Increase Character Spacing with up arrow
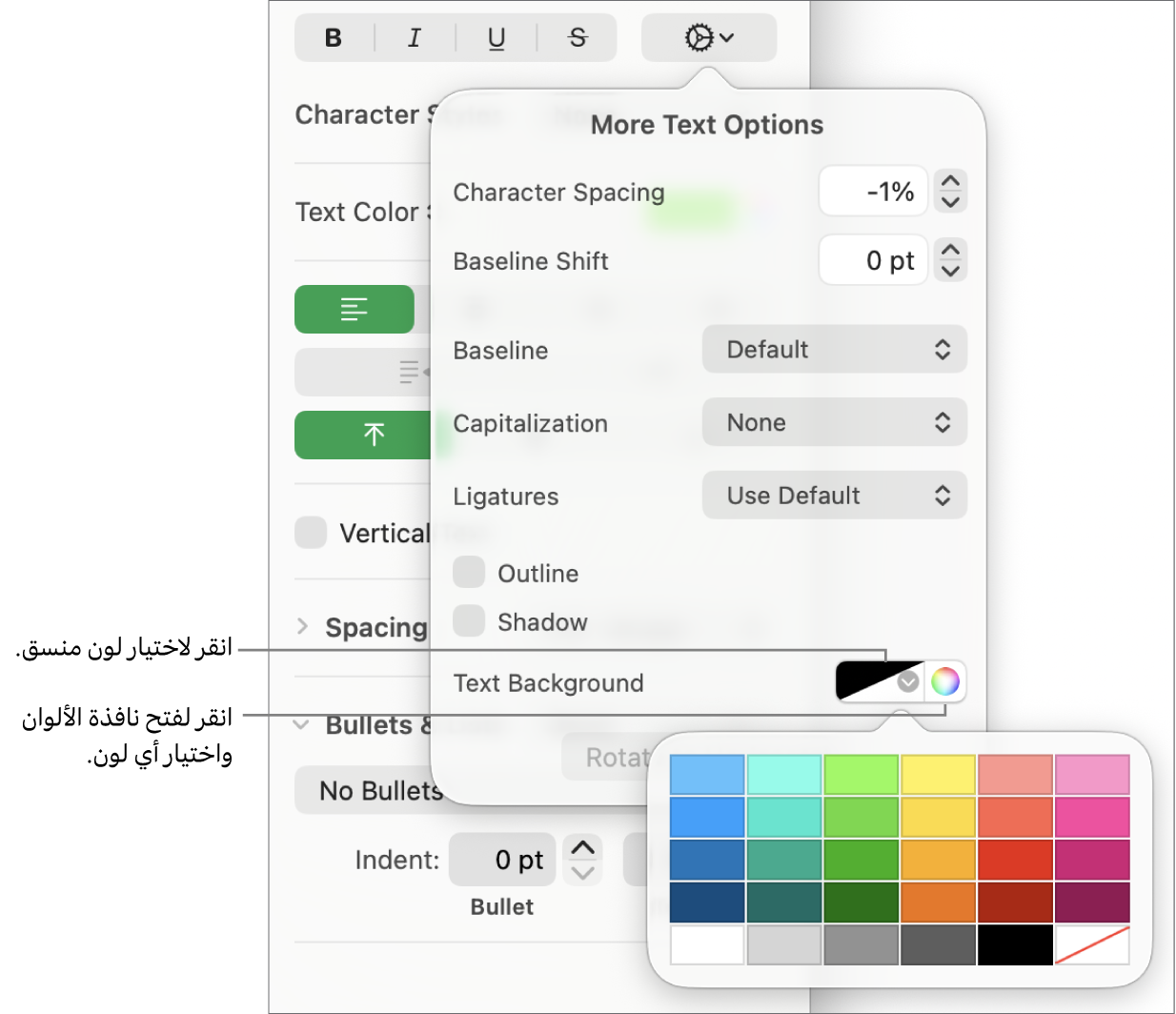Image resolution: width=1176 pixels, height=1014 pixels. point(950,180)
